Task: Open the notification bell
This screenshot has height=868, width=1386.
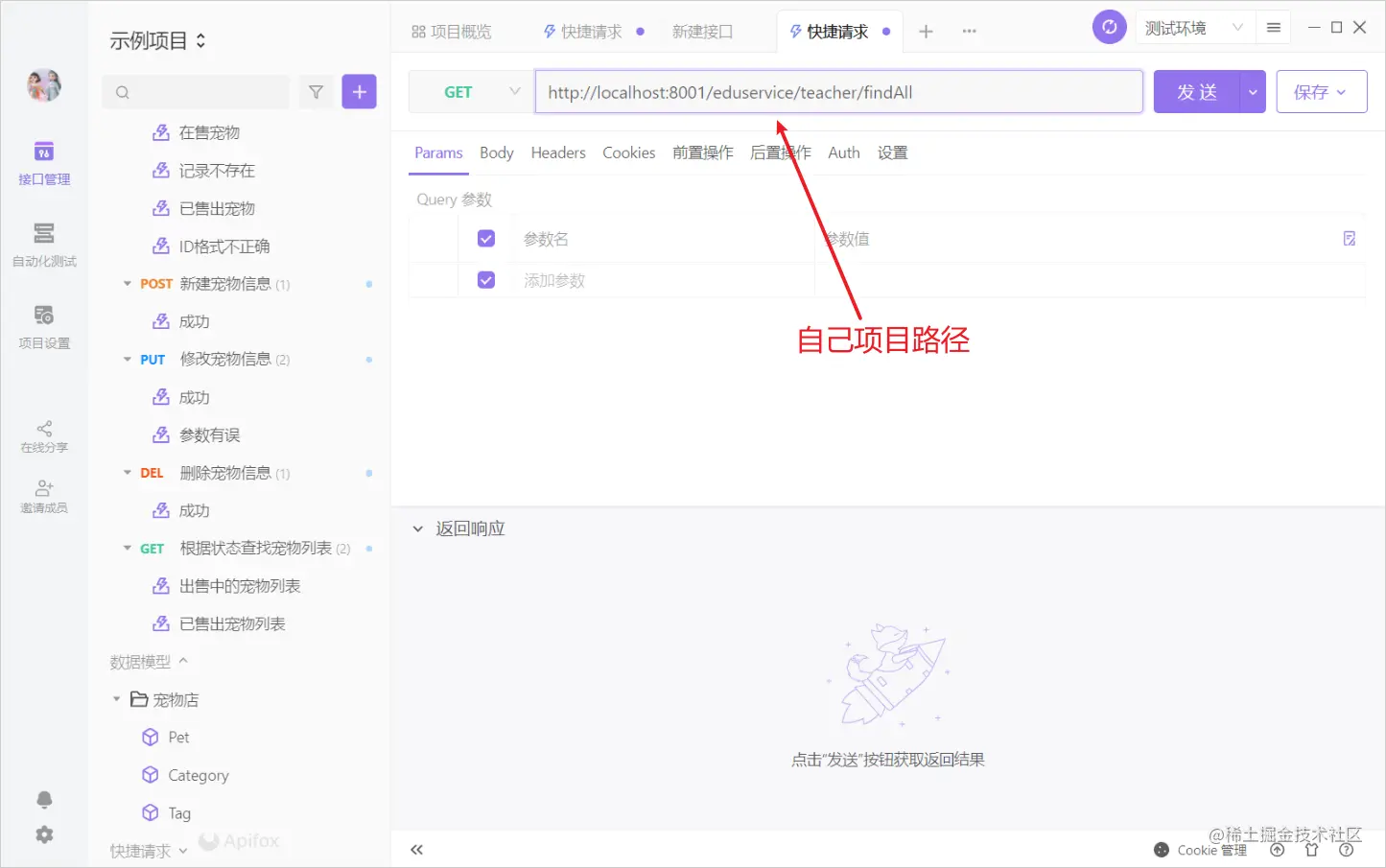Action: (x=43, y=799)
